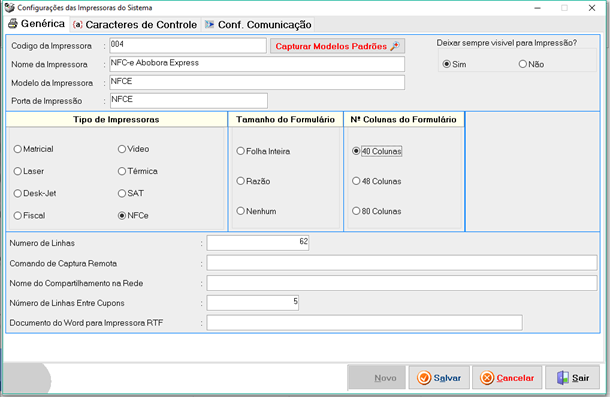Select the SAT printer type
Screen dimensions: 610x397
pyautogui.click(x=131, y=193)
